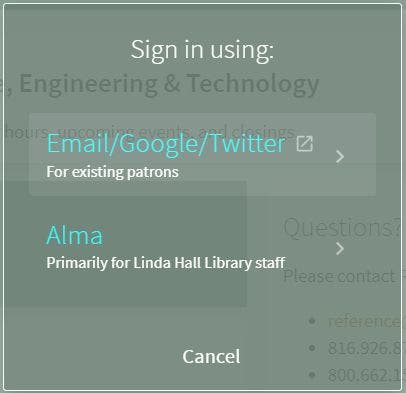
Task: Click the dimmed "Questions?" heading behind the dialog
Action: (x=342, y=228)
